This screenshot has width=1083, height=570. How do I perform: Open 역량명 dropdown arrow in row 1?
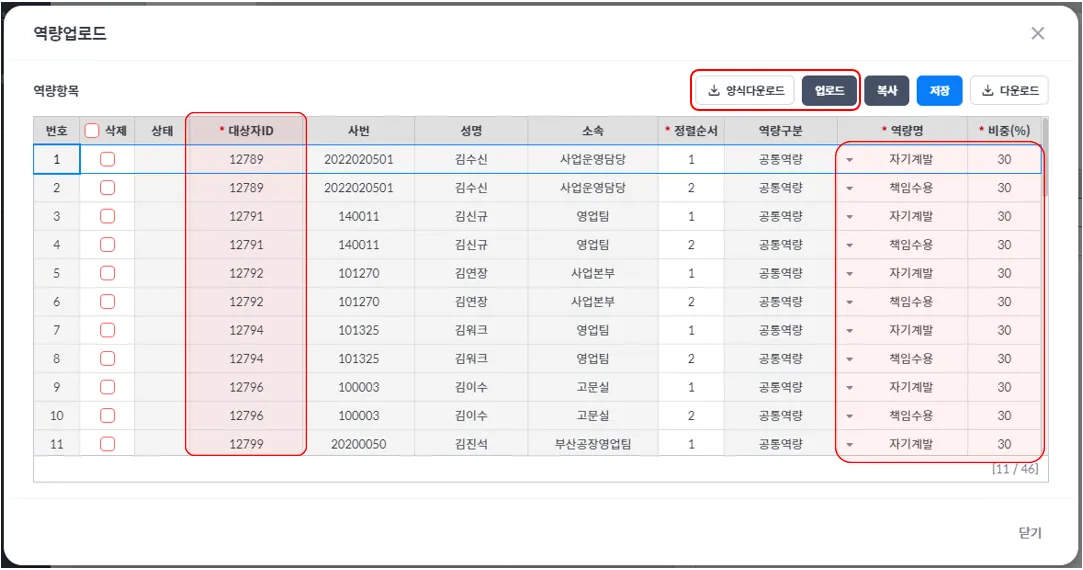pyautogui.click(x=850, y=160)
